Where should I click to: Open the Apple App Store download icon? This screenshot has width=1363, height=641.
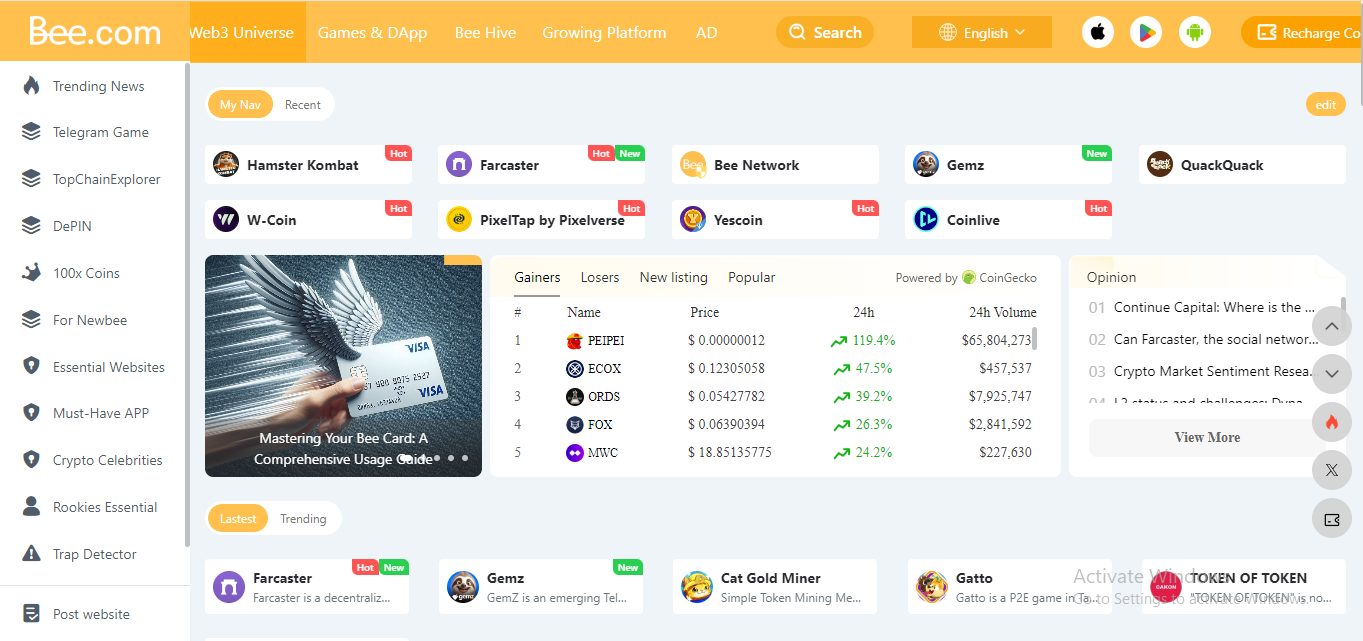pyautogui.click(x=1098, y=32)
